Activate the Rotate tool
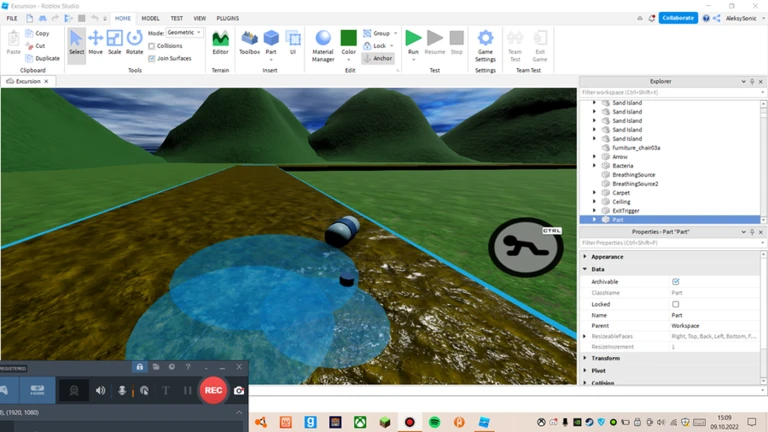This screenshot has height=432, width=768. click(x=134, y=43)
